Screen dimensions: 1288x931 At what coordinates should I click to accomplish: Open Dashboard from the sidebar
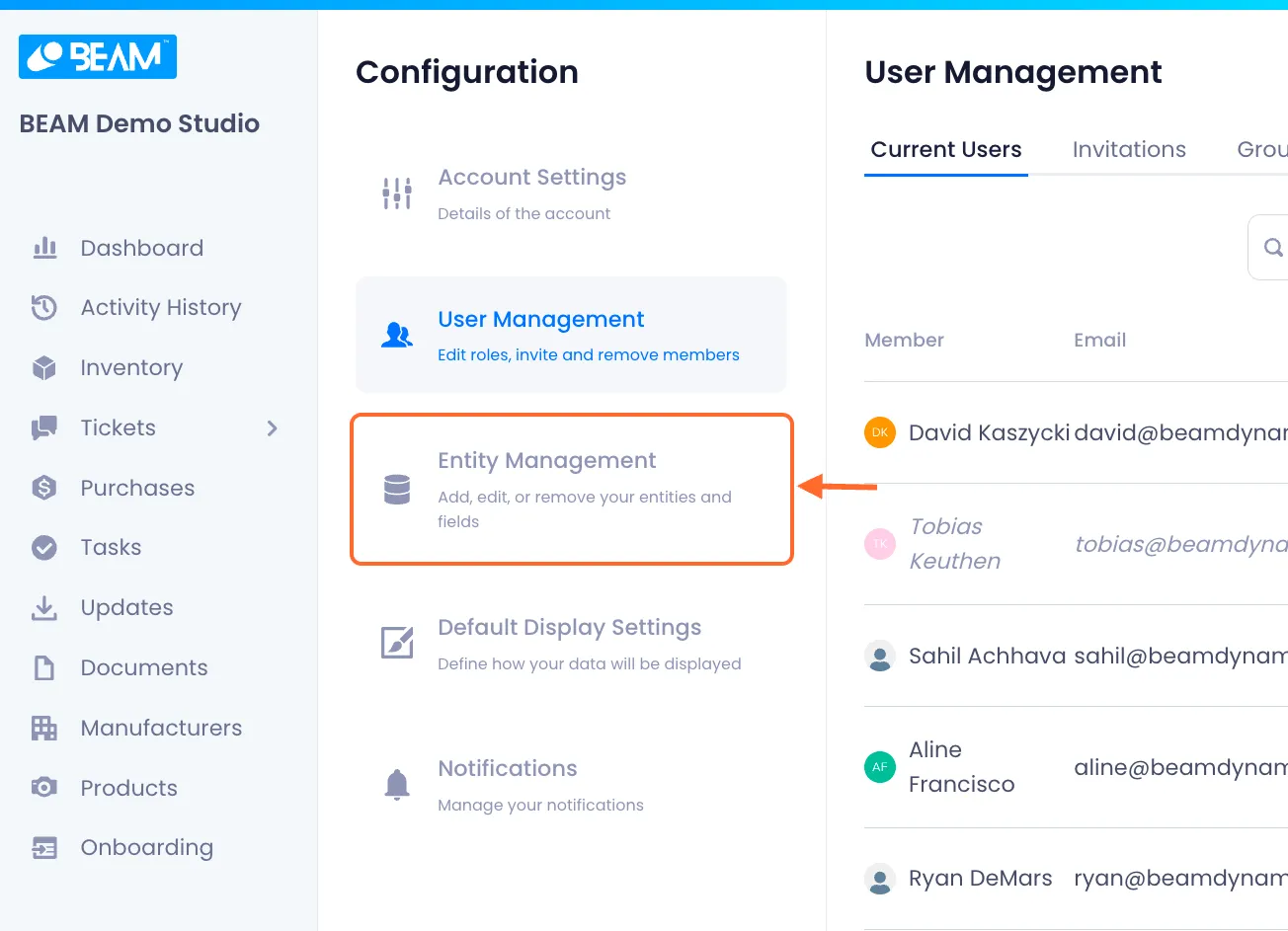click(142, 249)
